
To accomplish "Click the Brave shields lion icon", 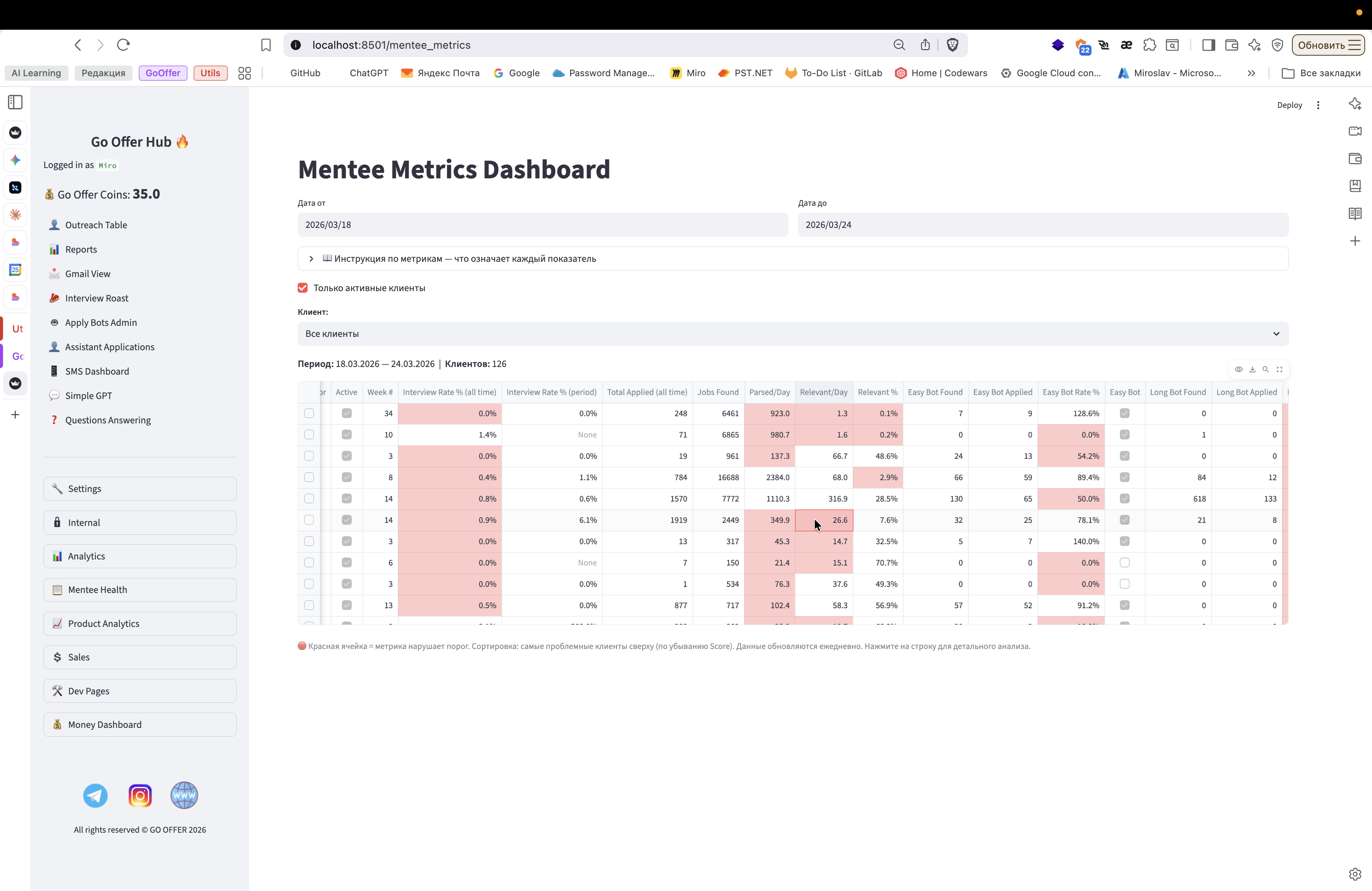I will pos(952,45).
